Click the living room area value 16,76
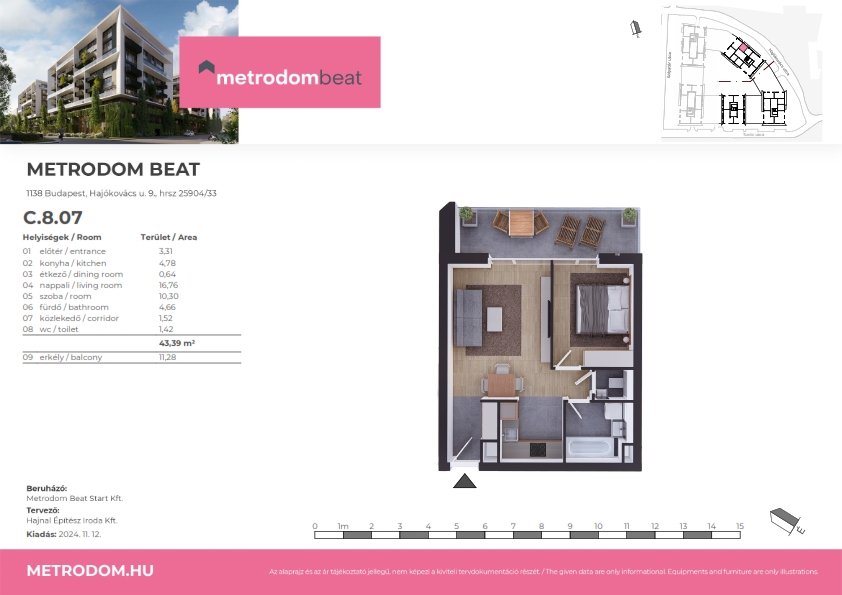 tap(168, 285)
